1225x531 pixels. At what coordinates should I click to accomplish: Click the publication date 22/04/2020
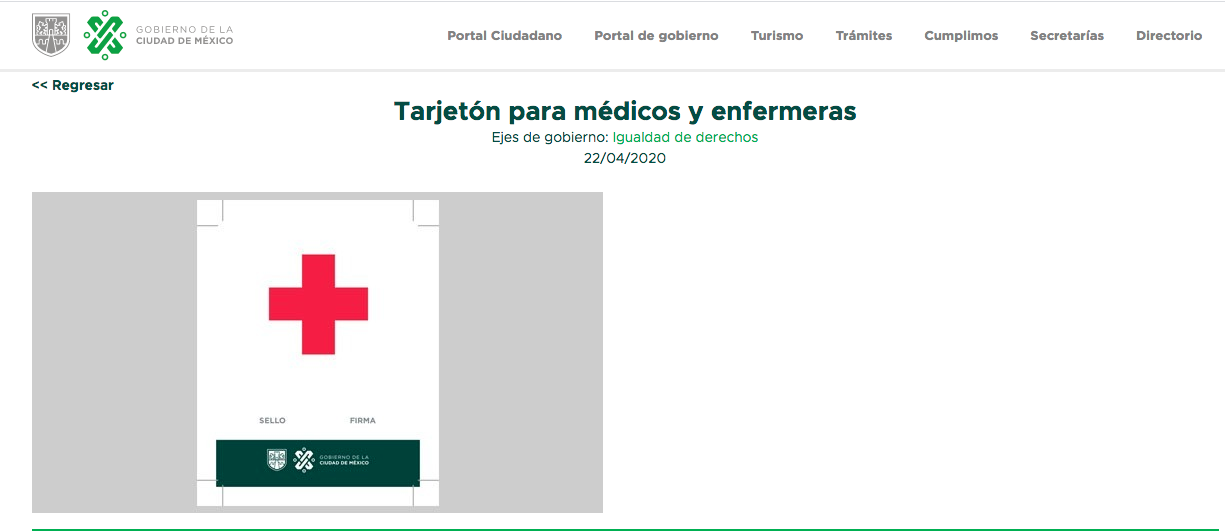pyautogui.click(x=625, y=158)
